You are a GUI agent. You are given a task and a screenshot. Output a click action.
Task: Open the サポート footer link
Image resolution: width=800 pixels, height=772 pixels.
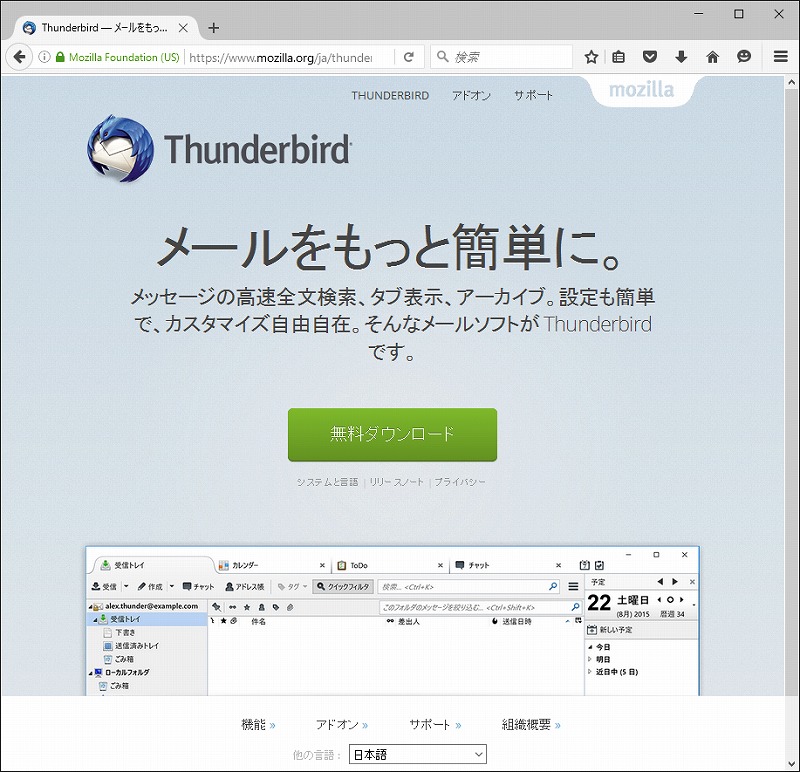435,725
